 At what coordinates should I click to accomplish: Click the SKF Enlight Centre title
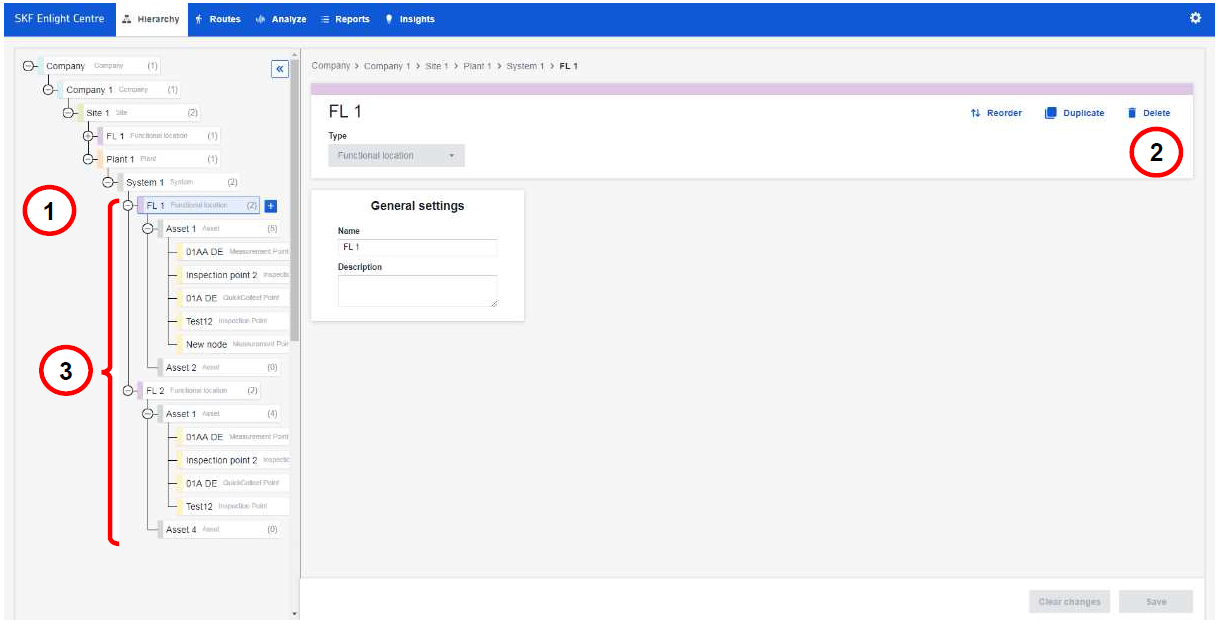59,19
